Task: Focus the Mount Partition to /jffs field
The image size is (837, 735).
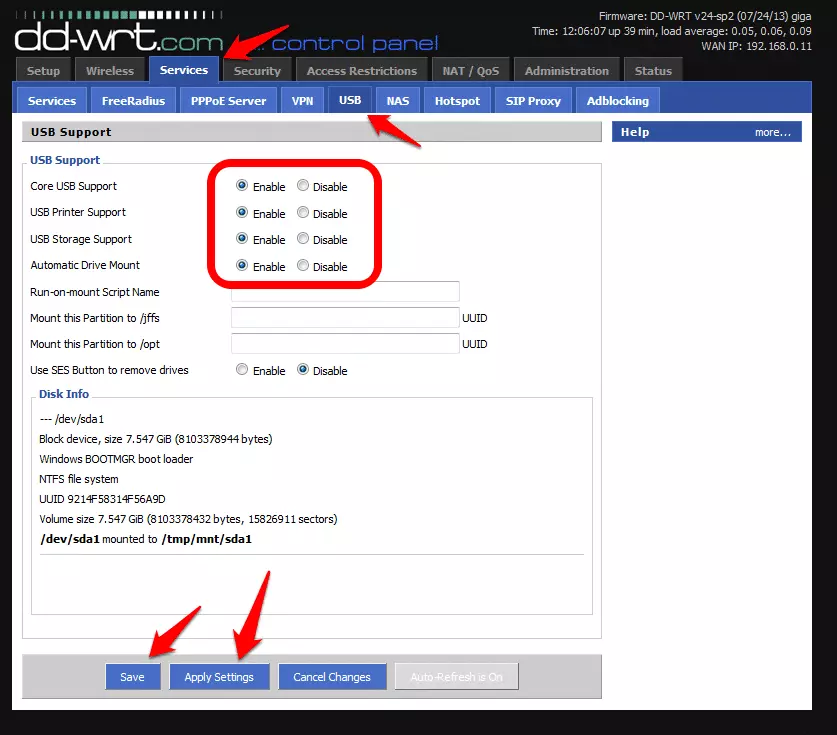Action: point(345,318)
